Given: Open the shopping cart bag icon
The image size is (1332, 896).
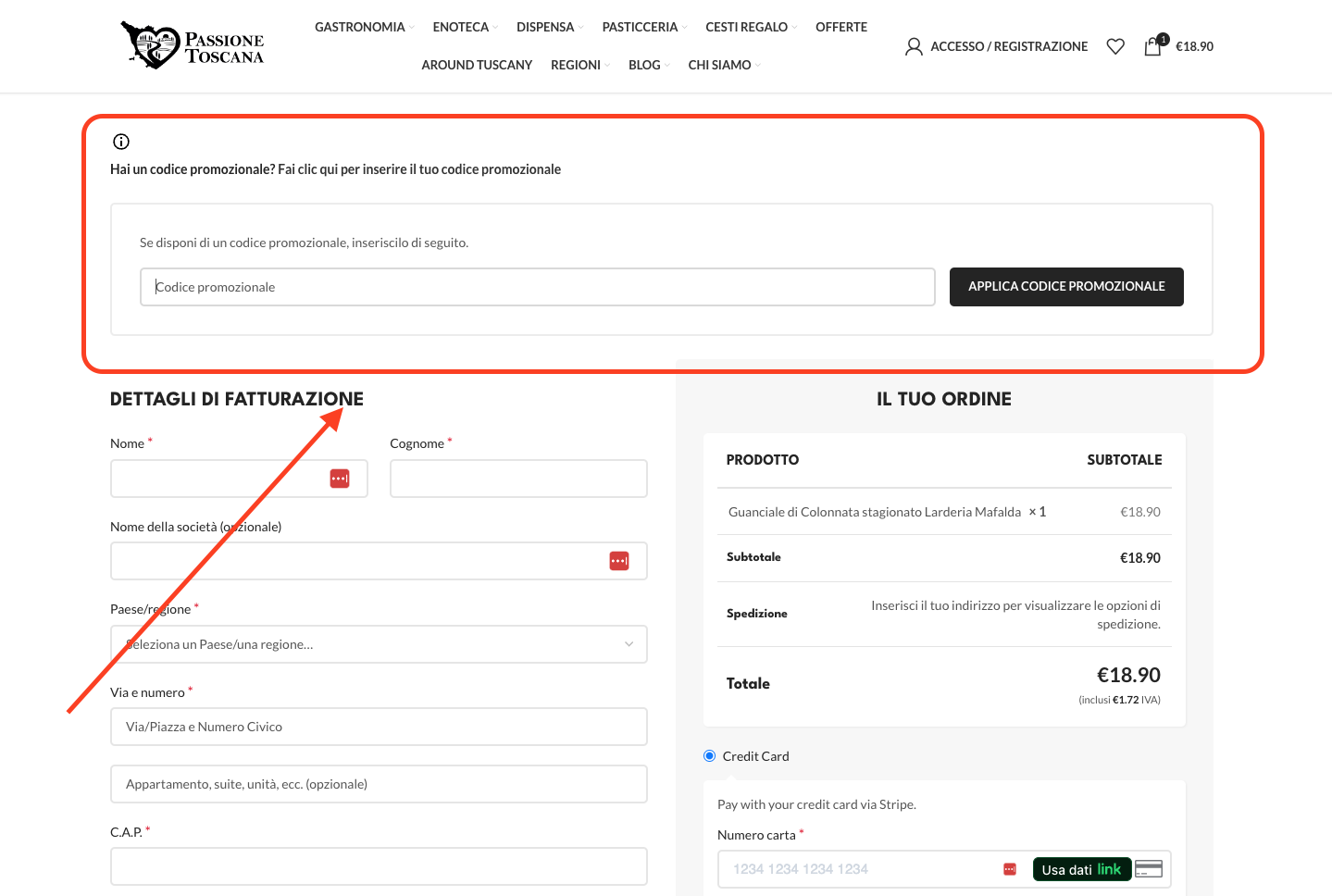Looking at the screenshot, I should (x=1153, y=46).
